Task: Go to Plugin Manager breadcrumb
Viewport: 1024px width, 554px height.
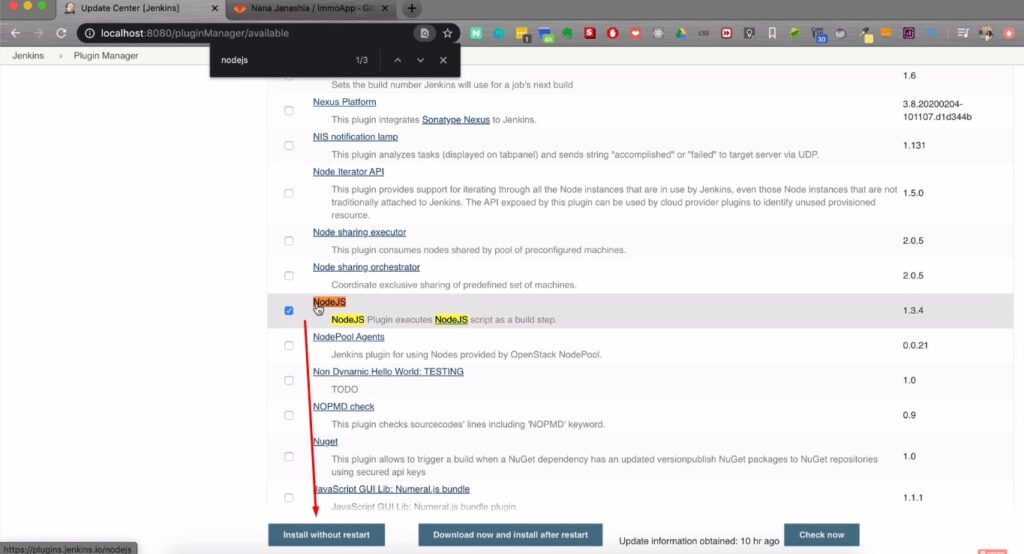Action: [x=106, y=56]
